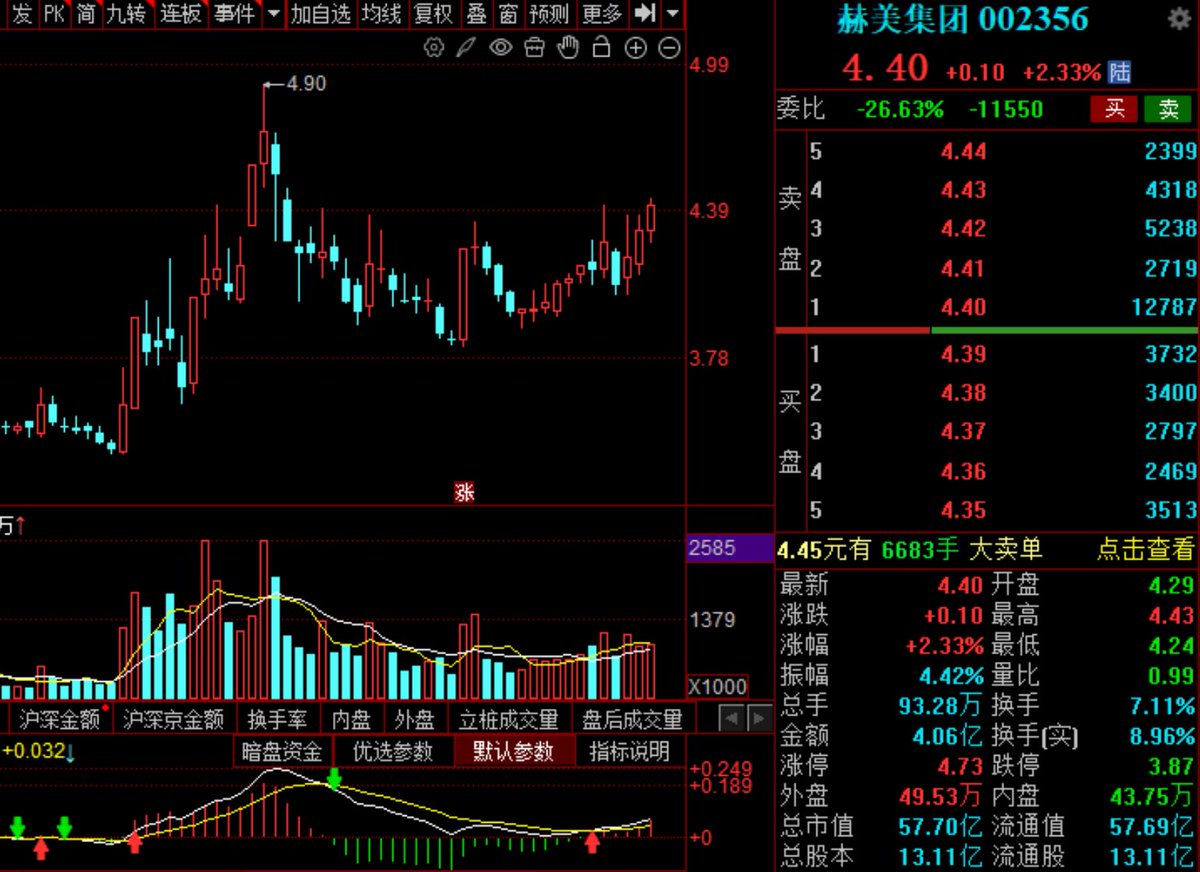Click sell level 5 price 4.44
This screenshot has width=1200, height=872.
(963, 151)
